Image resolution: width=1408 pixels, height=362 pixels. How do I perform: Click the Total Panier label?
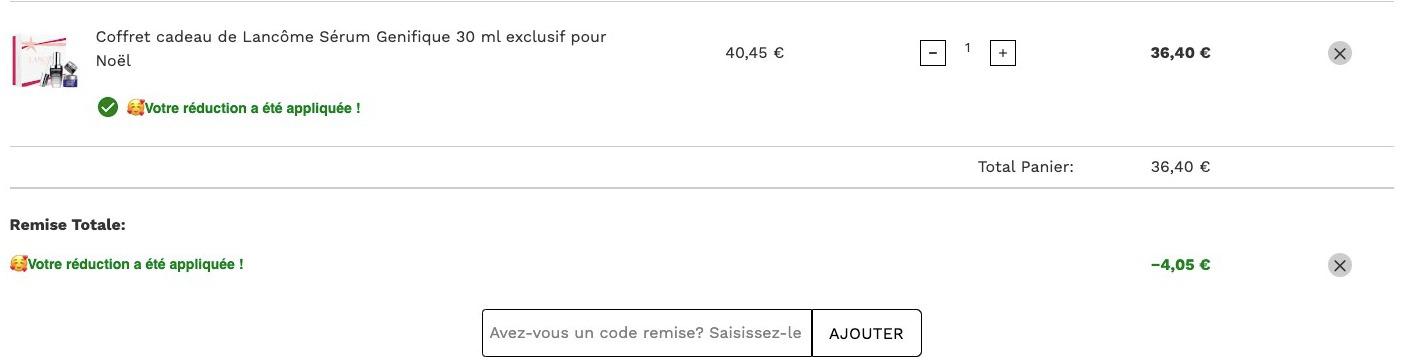(1025, 167)
